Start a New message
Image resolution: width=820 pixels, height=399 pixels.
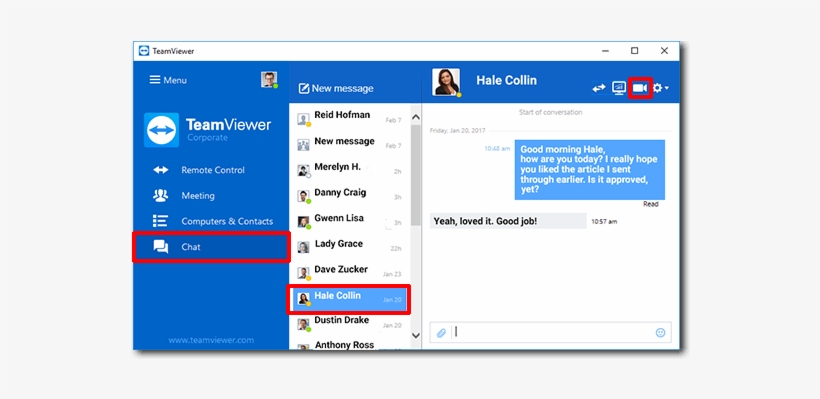pos(336,88)
